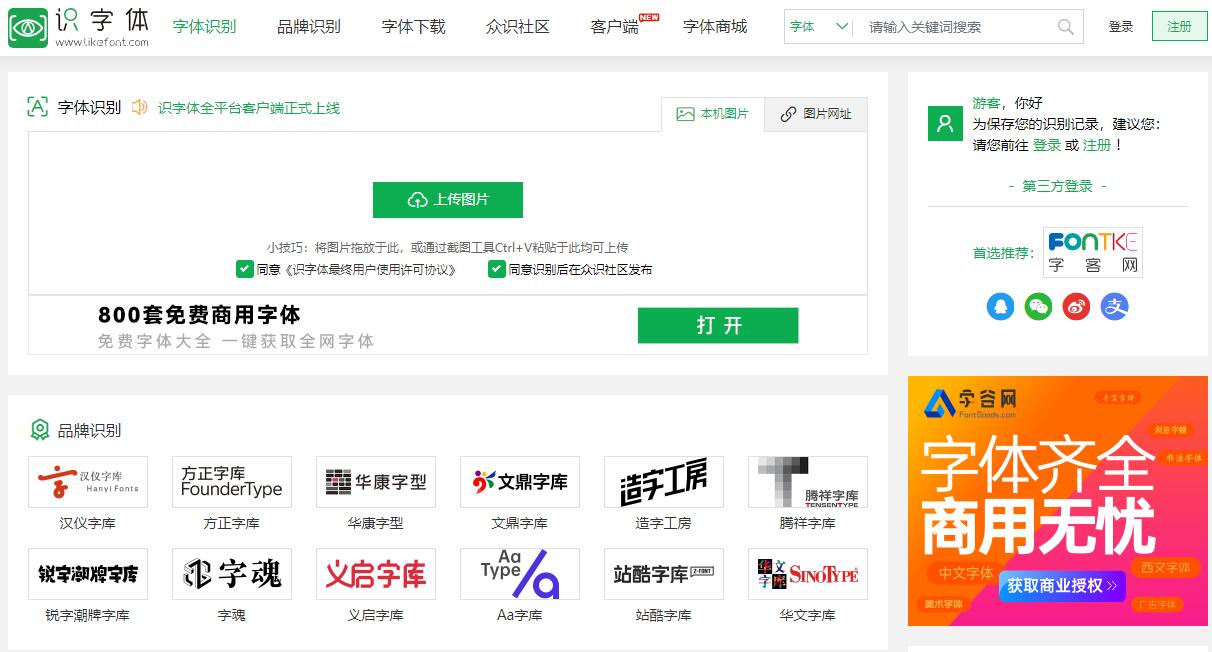The width and height of the screenshot is (1212, 652).
Task: Click the 800套免费商用字体 ad text
Action: point(200,315)
